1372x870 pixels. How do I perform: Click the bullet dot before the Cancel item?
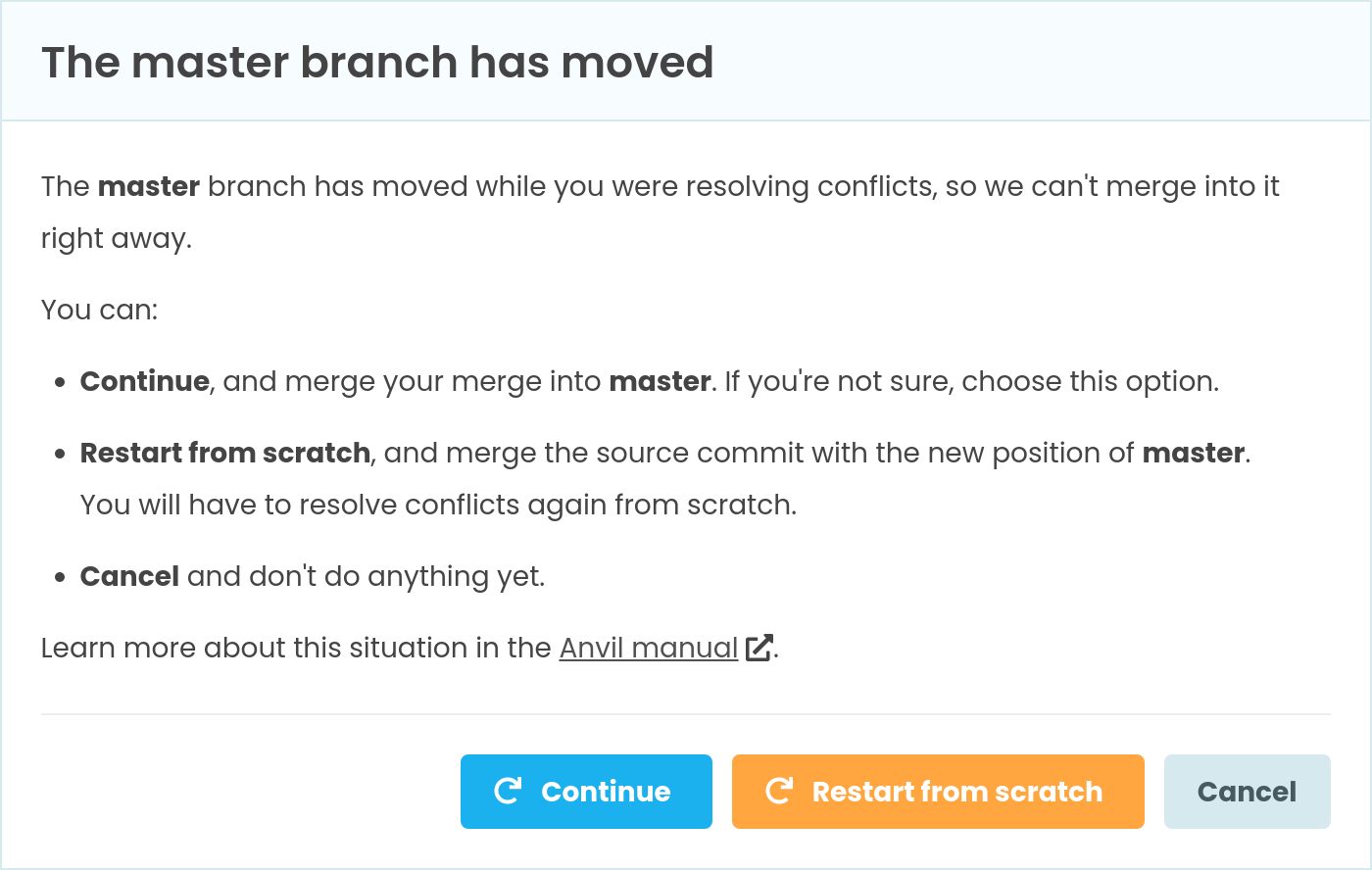pyautogui.click(x=61, y=578)
